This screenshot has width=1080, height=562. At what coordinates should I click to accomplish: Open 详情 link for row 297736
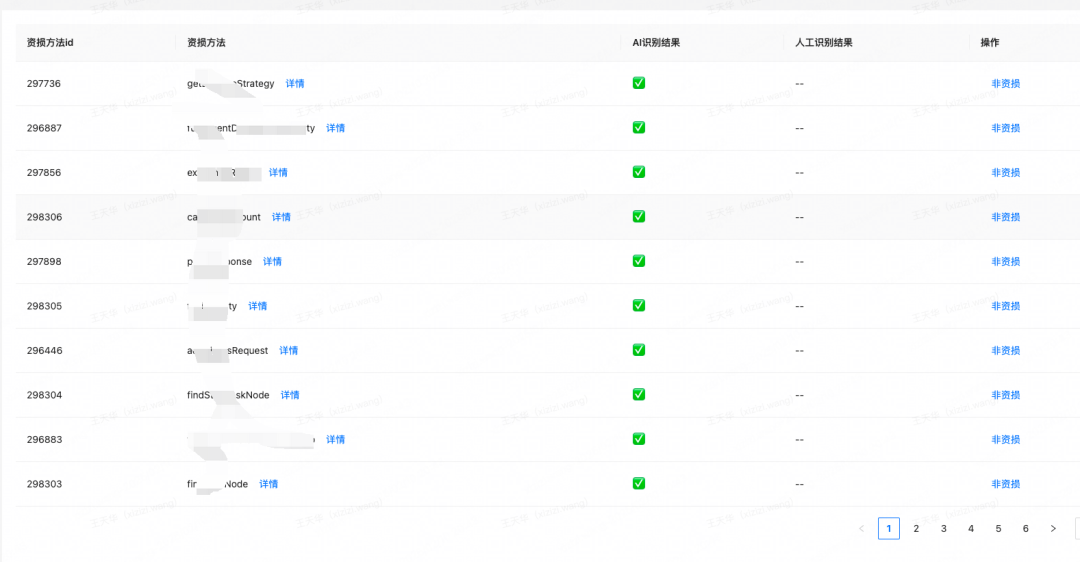pyautogui.click(x=295, y=83)
